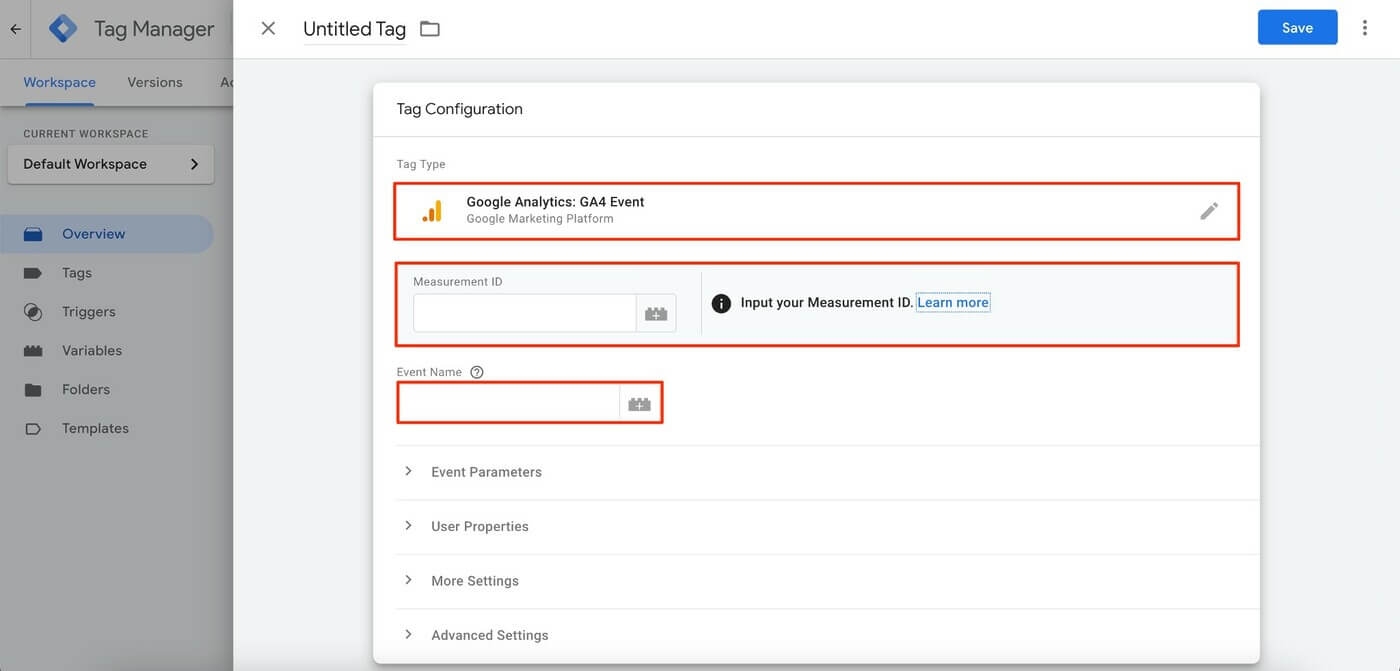1400x671 pixels.
Task: Open the variable picker for Measurement ID
Action: point(656,313)
